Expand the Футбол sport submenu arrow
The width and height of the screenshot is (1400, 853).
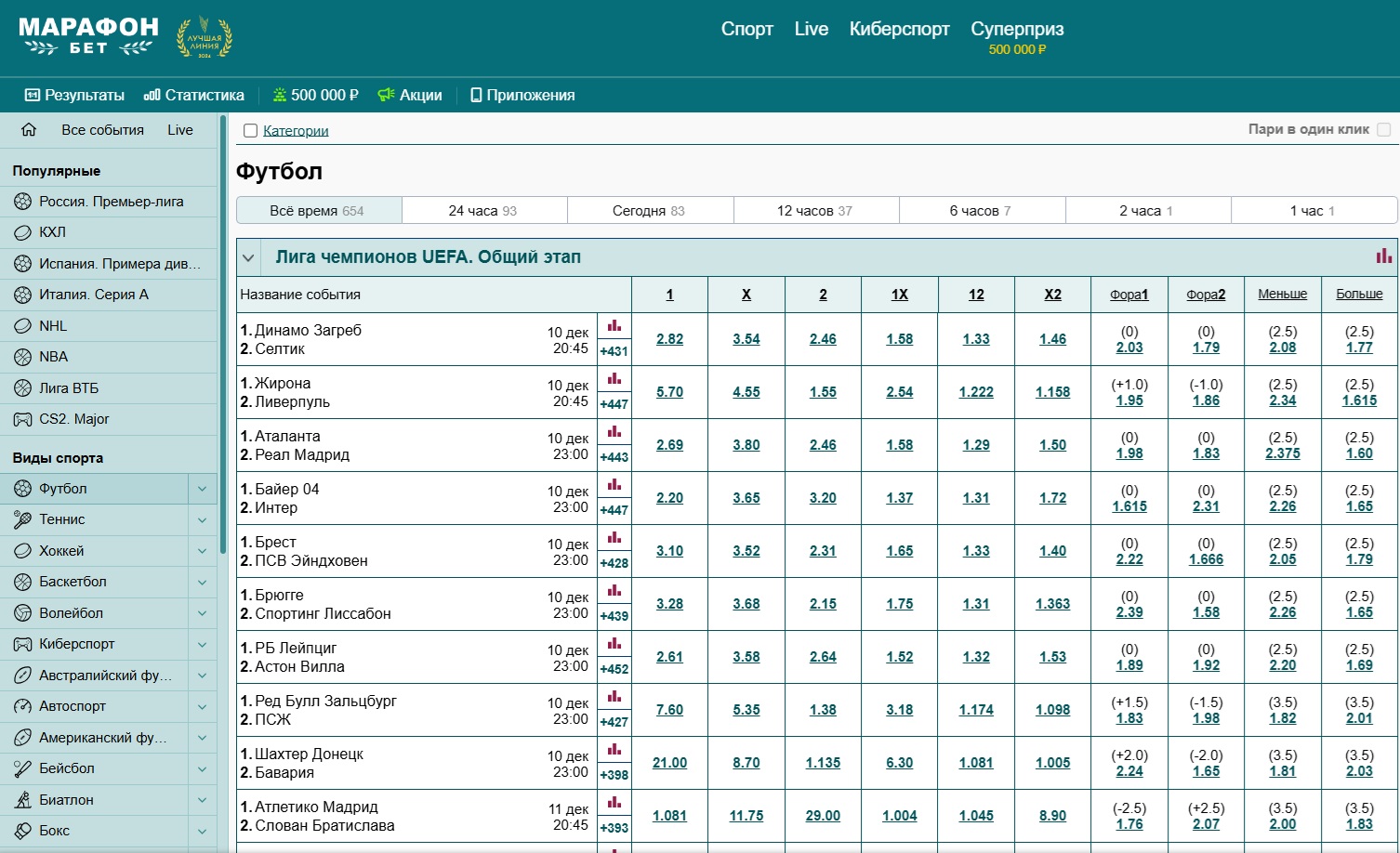(x=202, y=489)
